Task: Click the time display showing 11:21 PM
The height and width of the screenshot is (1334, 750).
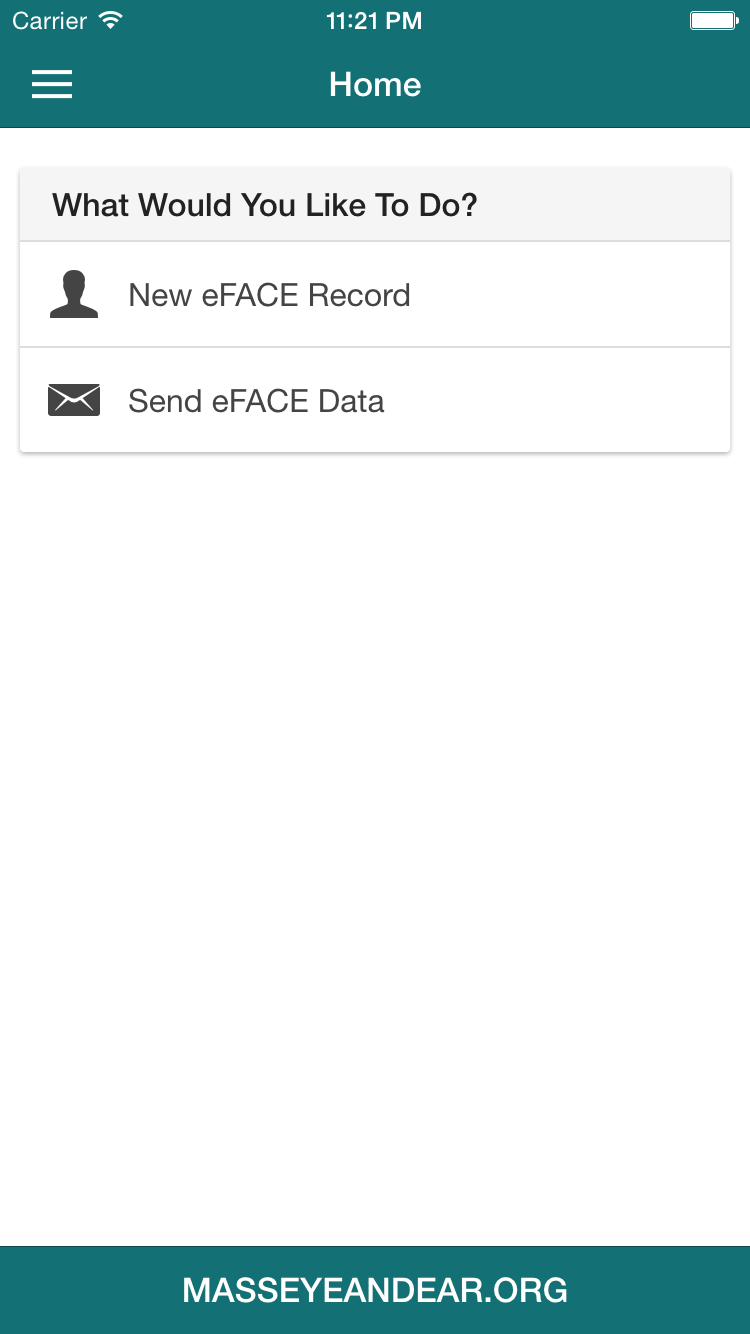Action: [x=375, y=19]
